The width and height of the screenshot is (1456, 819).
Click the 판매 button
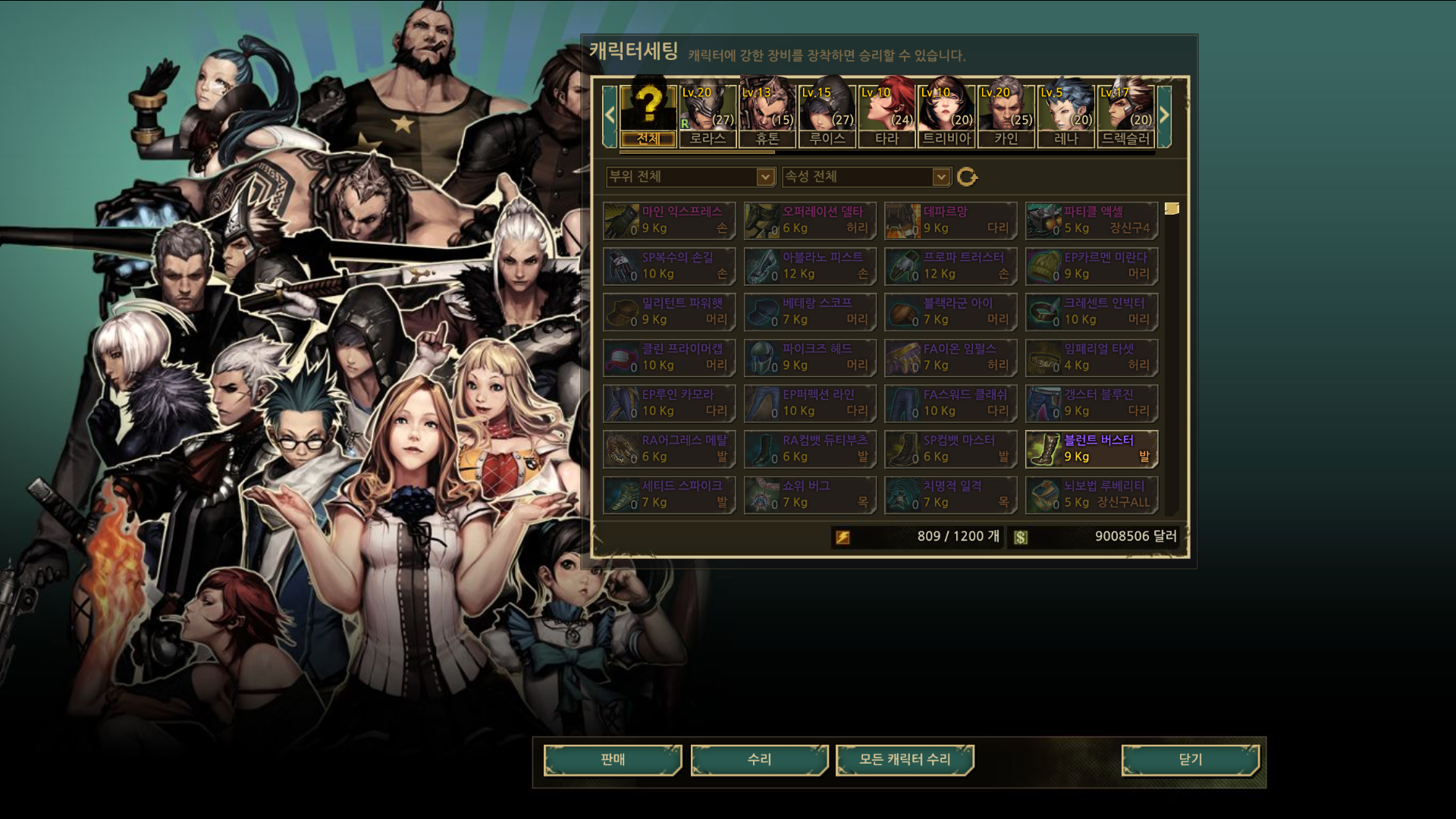(x=613, y=760)
